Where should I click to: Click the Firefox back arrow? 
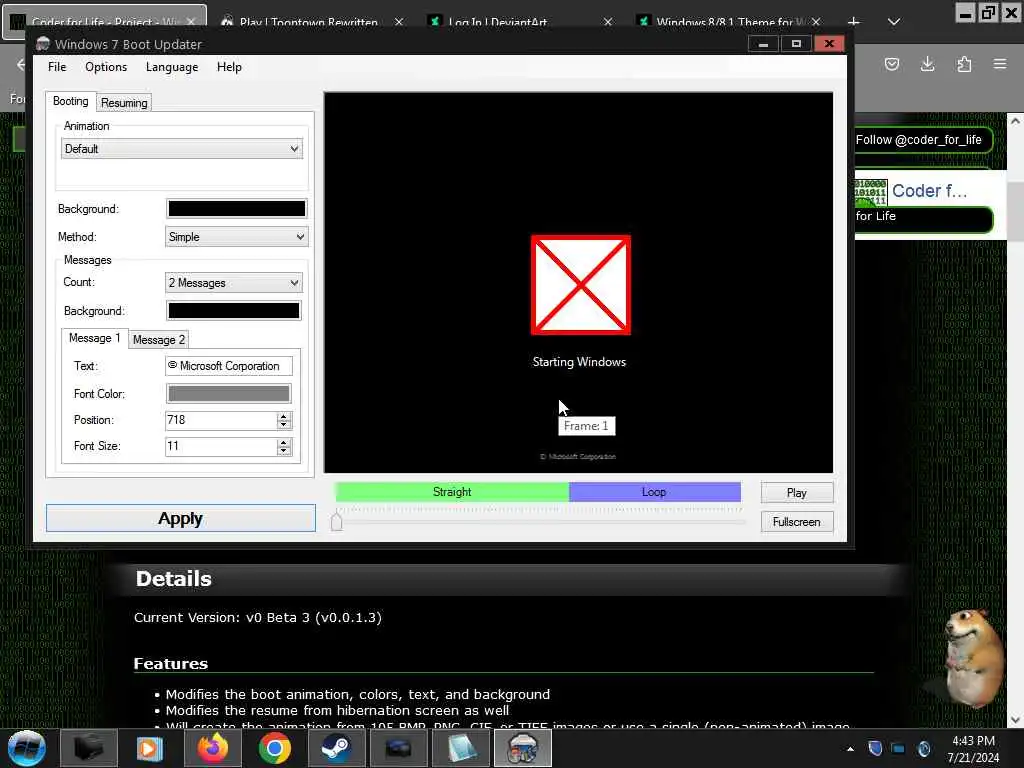click(x=21, y=64)
